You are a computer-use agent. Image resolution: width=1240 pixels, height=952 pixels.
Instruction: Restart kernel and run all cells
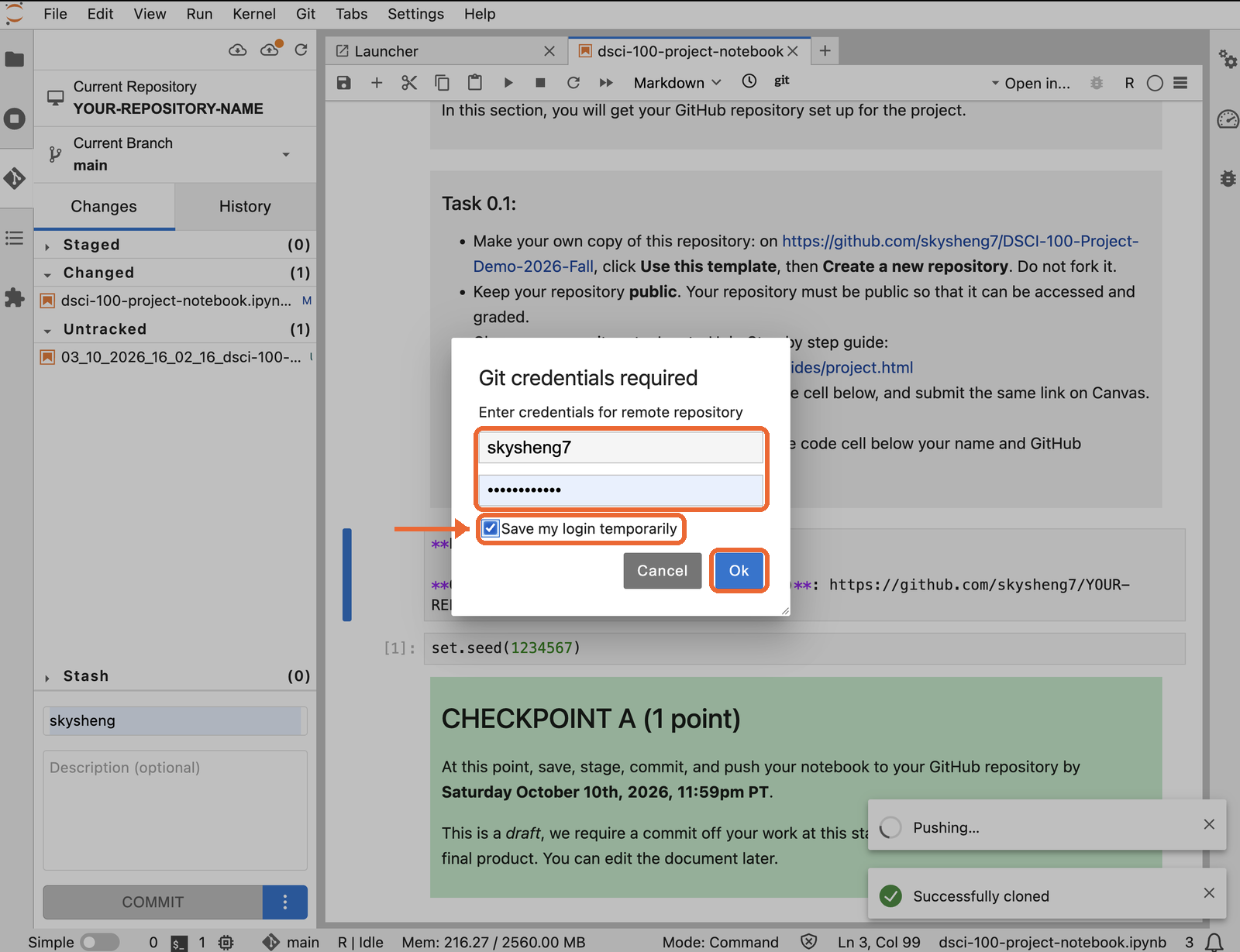(606, 82)
